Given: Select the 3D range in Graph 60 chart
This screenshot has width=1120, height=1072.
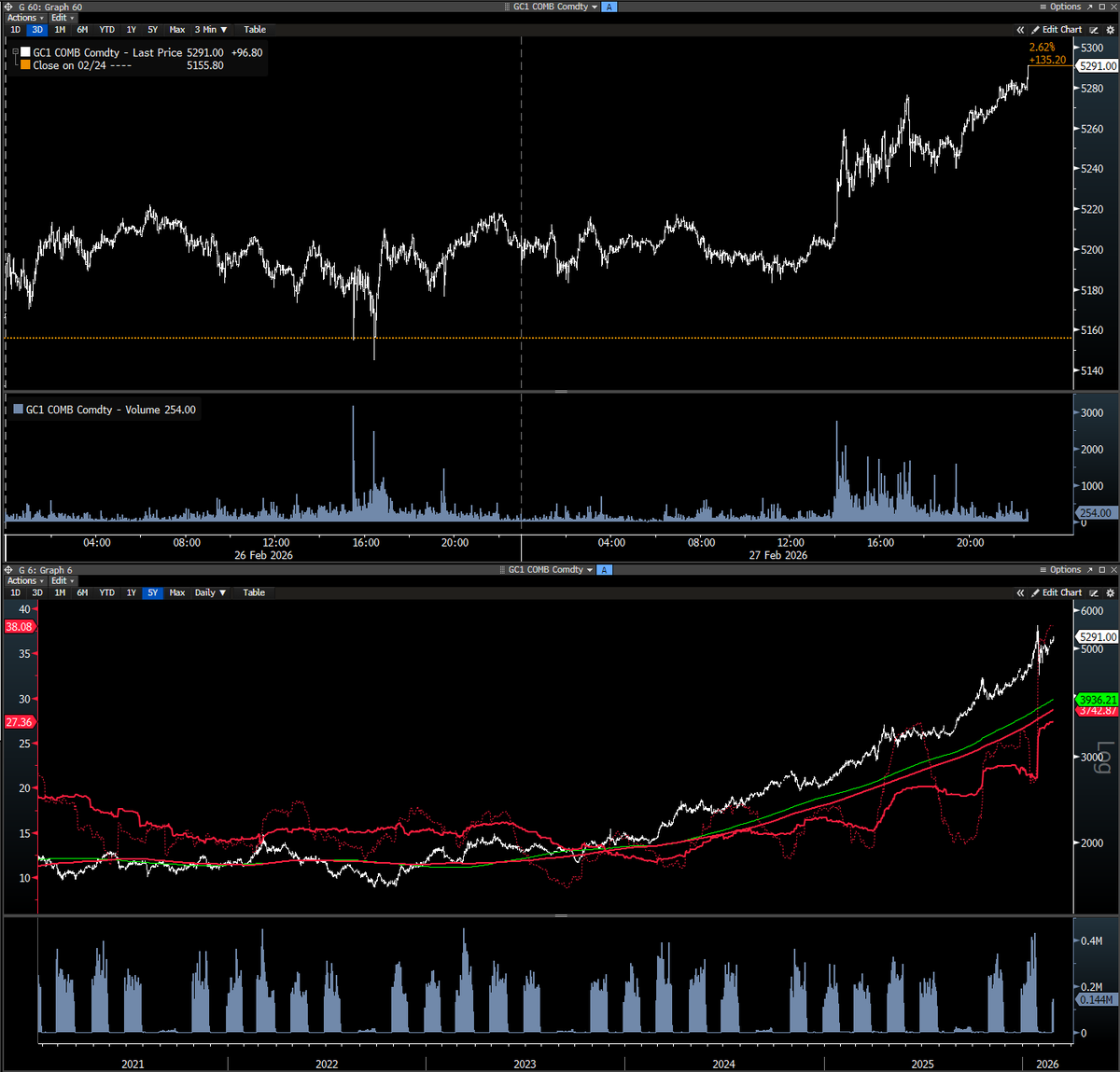Looking at the screenshot, I should [37, 30].
